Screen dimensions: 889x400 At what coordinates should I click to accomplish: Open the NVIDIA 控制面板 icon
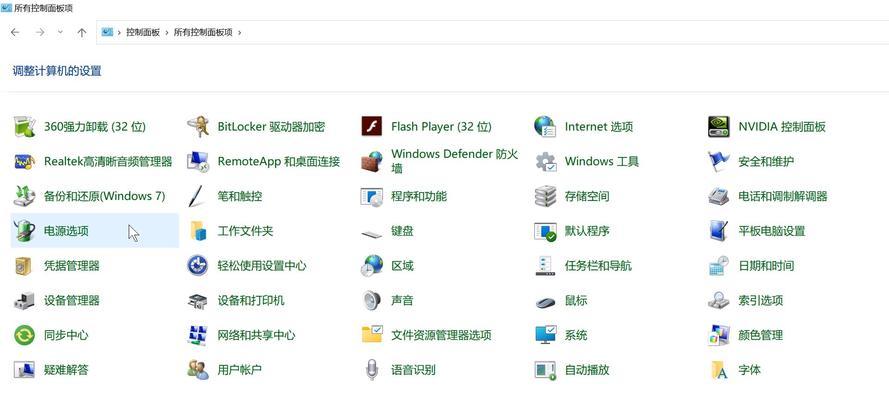click(719, 127)
